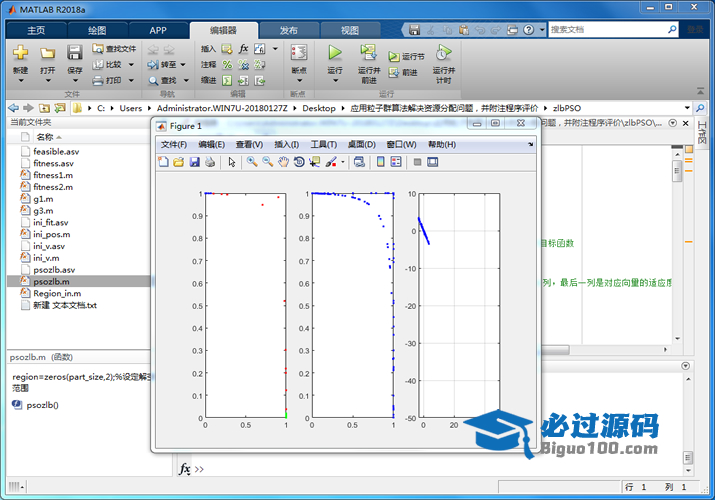This screenshot has width=715, height=500.
Task: Switch to the 绘图 (Plots) tab
Action: [x=97, y=31]
